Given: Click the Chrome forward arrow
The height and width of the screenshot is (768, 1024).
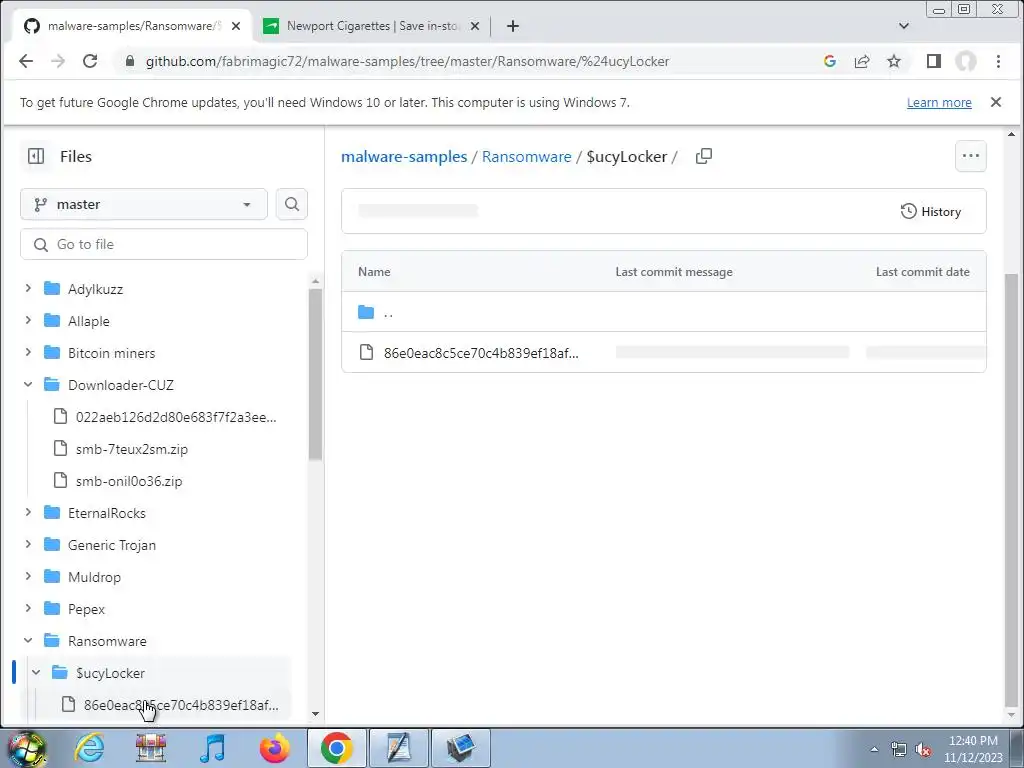Looking at the screenshot, I should coord(58,61).
